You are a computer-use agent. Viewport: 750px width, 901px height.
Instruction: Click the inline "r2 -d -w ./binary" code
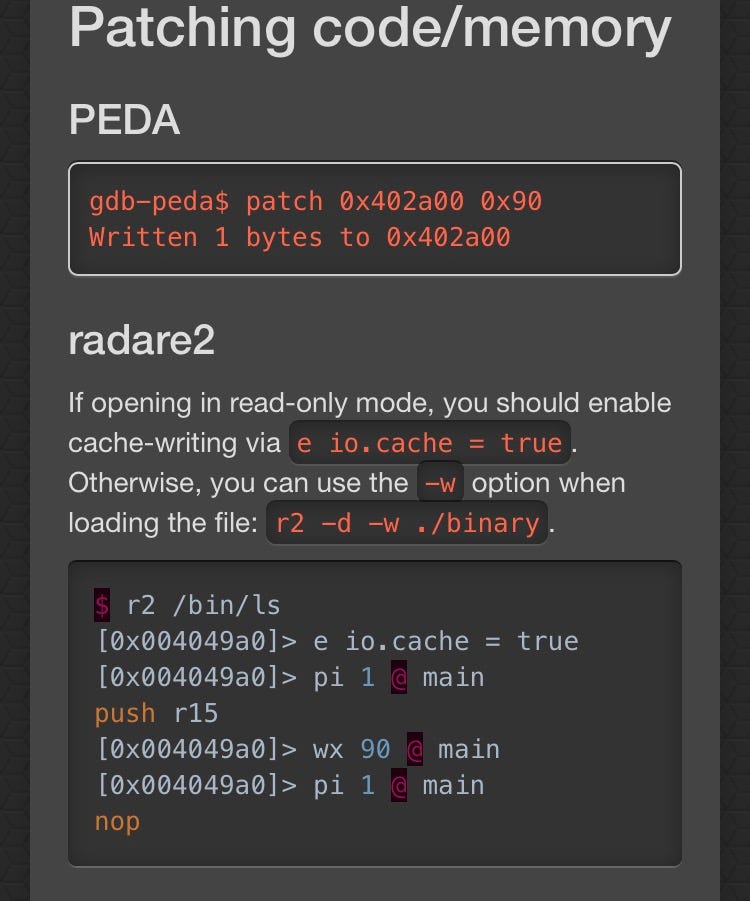[x=407, y=523]
